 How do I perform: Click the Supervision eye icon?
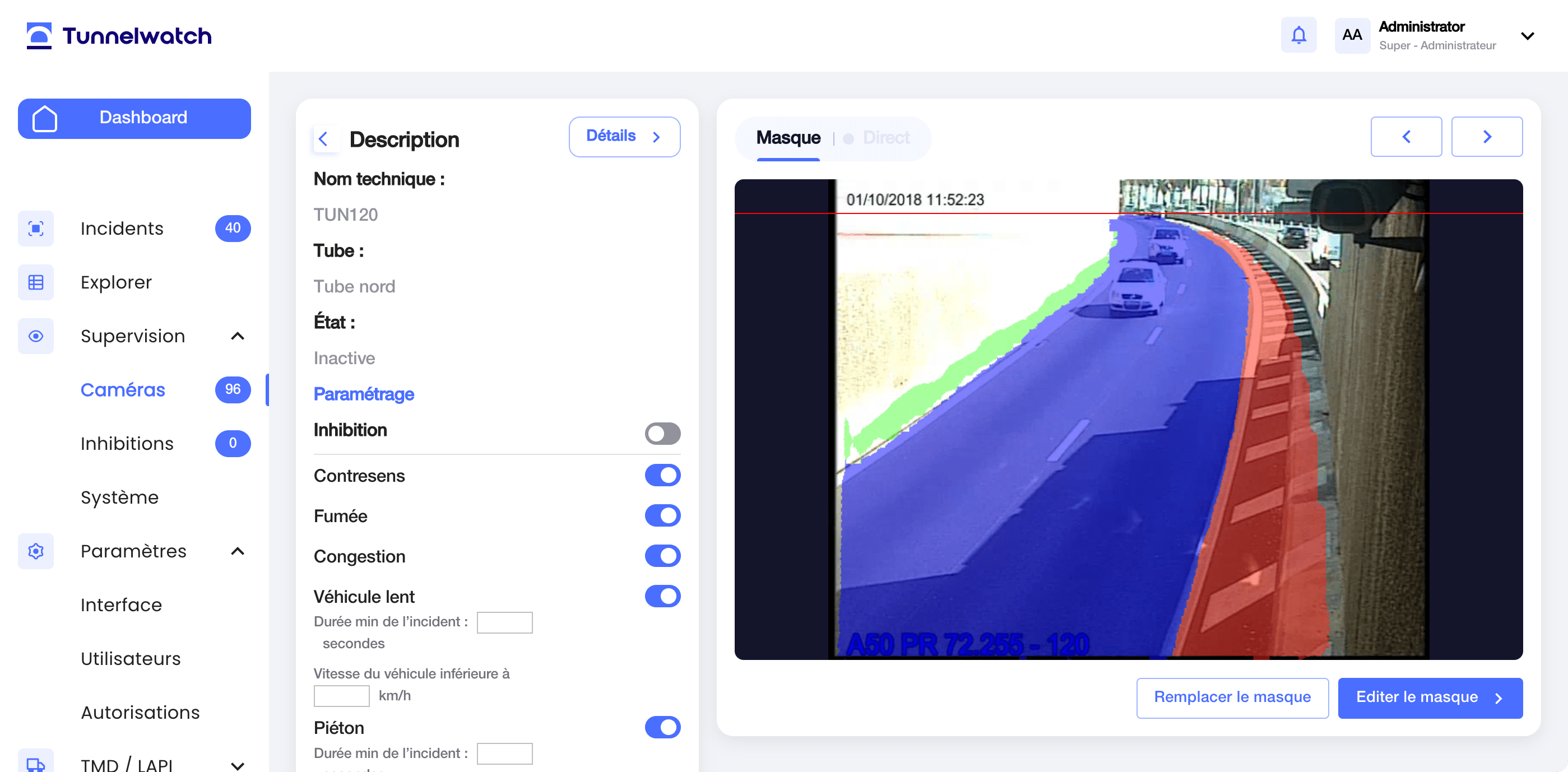pyautogui.click(x=35, y=335)
